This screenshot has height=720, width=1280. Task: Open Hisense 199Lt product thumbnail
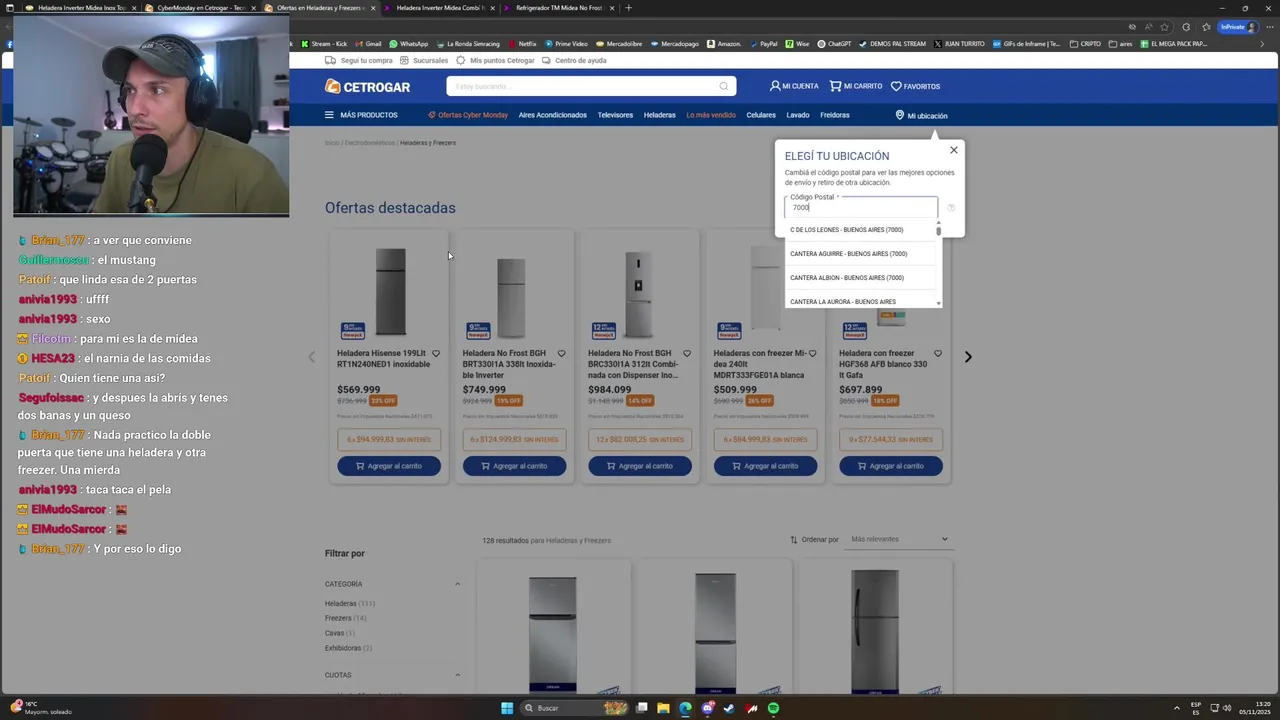(x=390, y=292)
